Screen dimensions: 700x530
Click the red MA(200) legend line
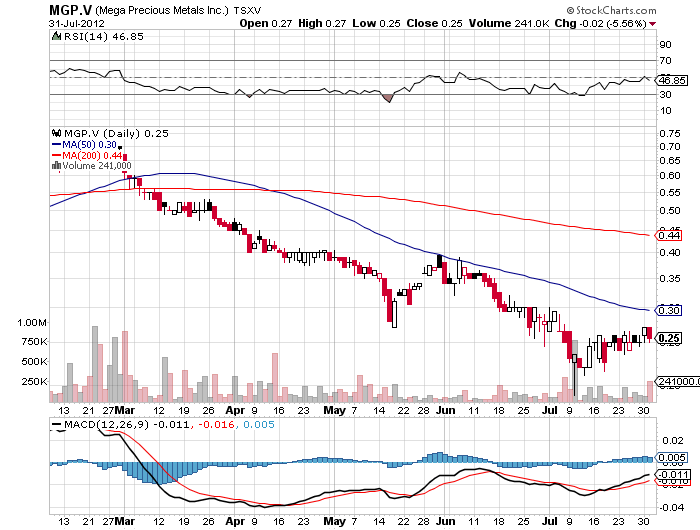(x=56, y=155)
